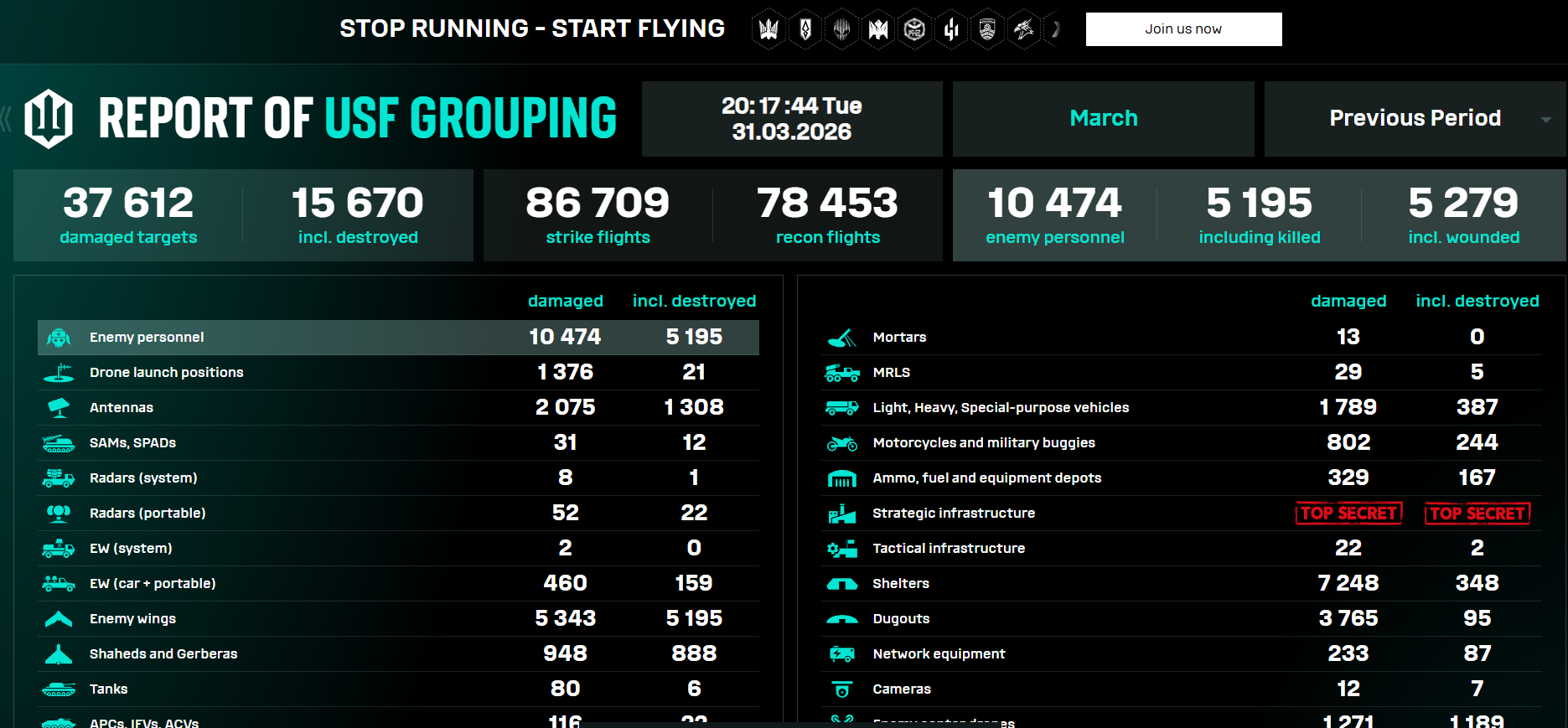Click the 37 612 damaged targets stat
The image size is (1568, 728).
pyautogui.click(x=128, y=215)
